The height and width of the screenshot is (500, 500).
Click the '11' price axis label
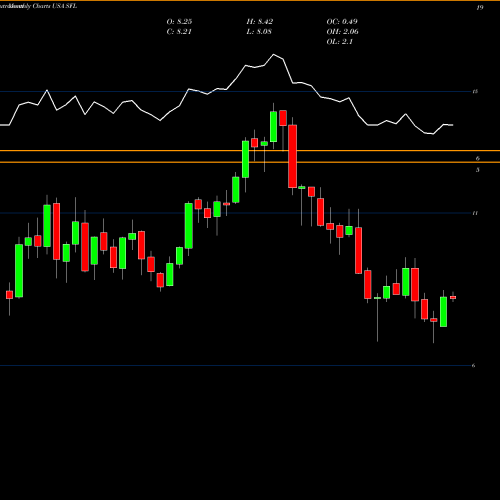pyautogui.click(x=475, y=213)
